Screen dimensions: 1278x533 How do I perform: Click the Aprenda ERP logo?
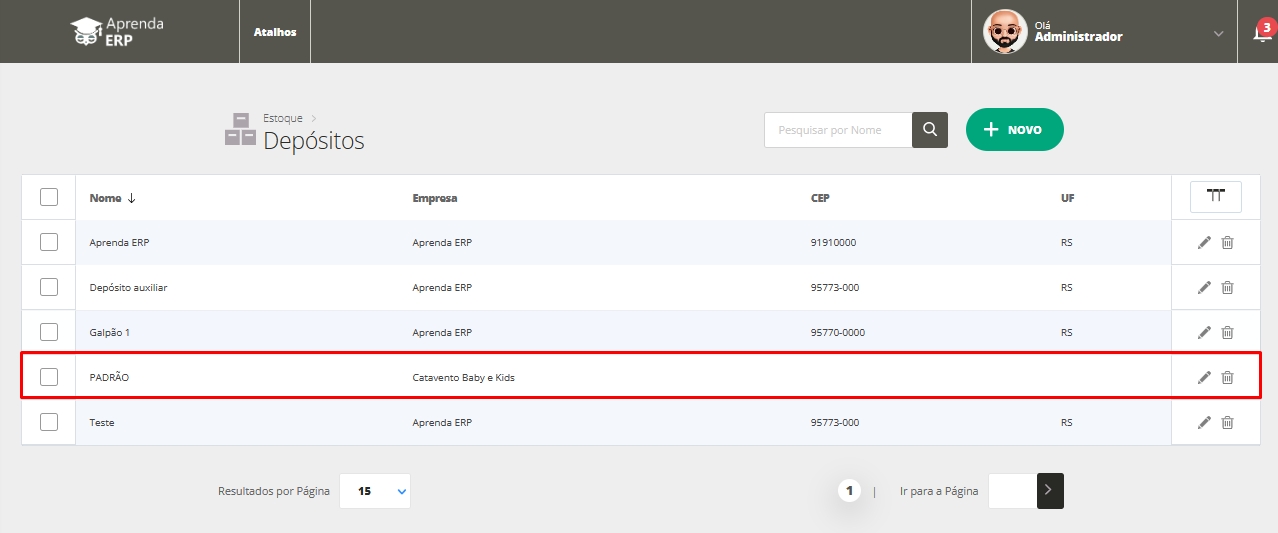click(118, 32)
